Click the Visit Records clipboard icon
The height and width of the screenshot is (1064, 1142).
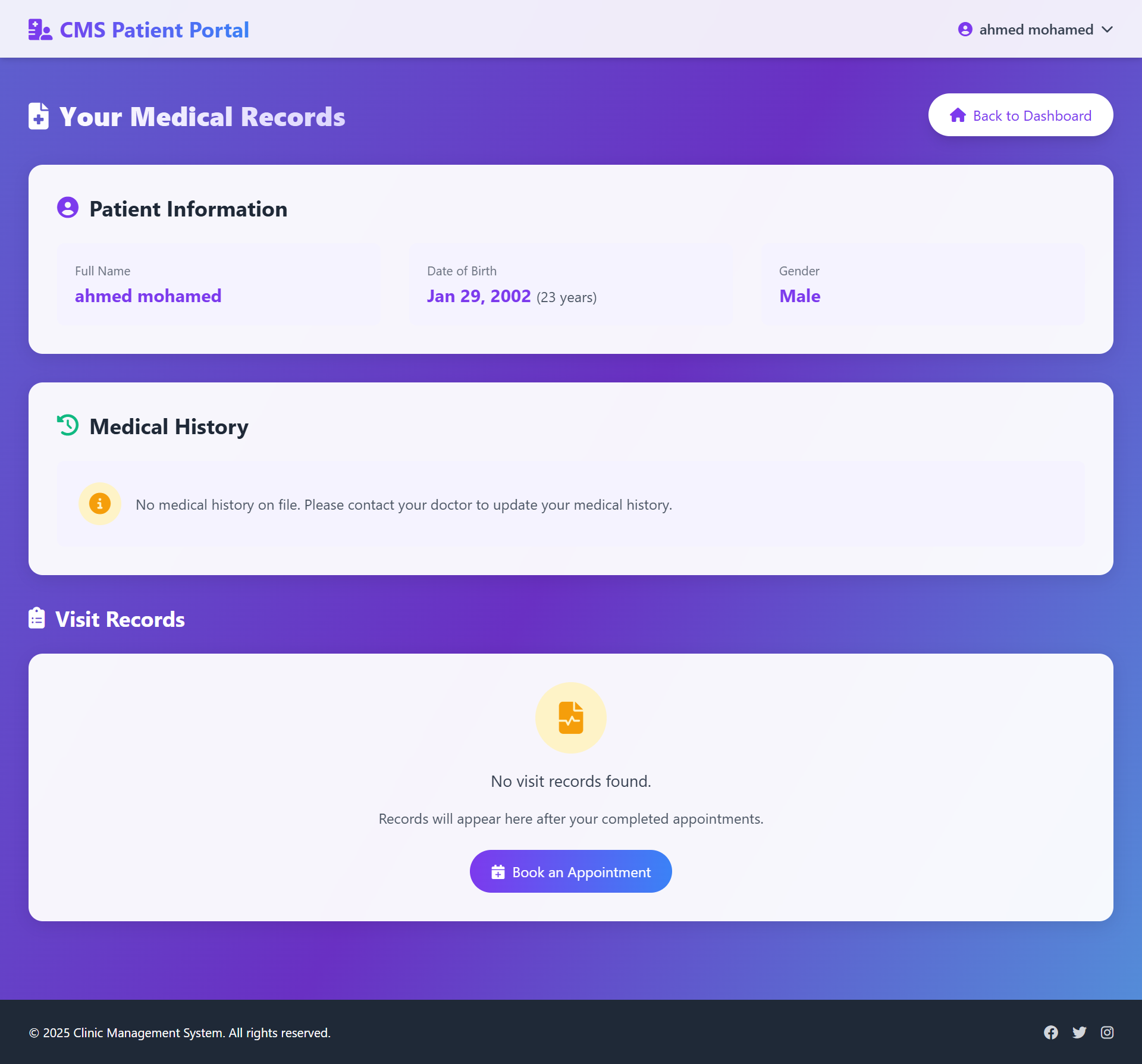tap(37, 618)
